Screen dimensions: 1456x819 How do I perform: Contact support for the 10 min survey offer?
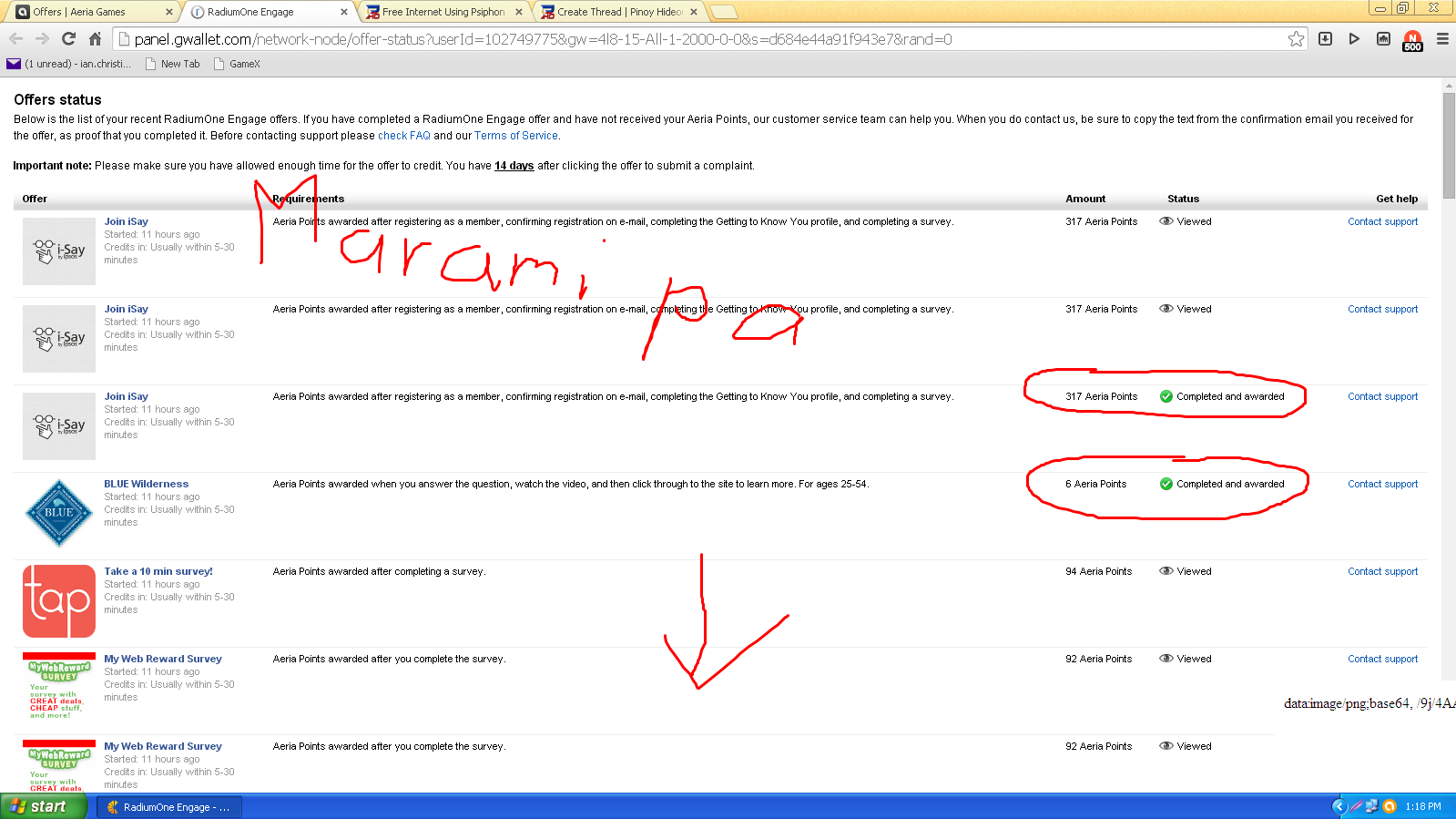(1382, 571)
